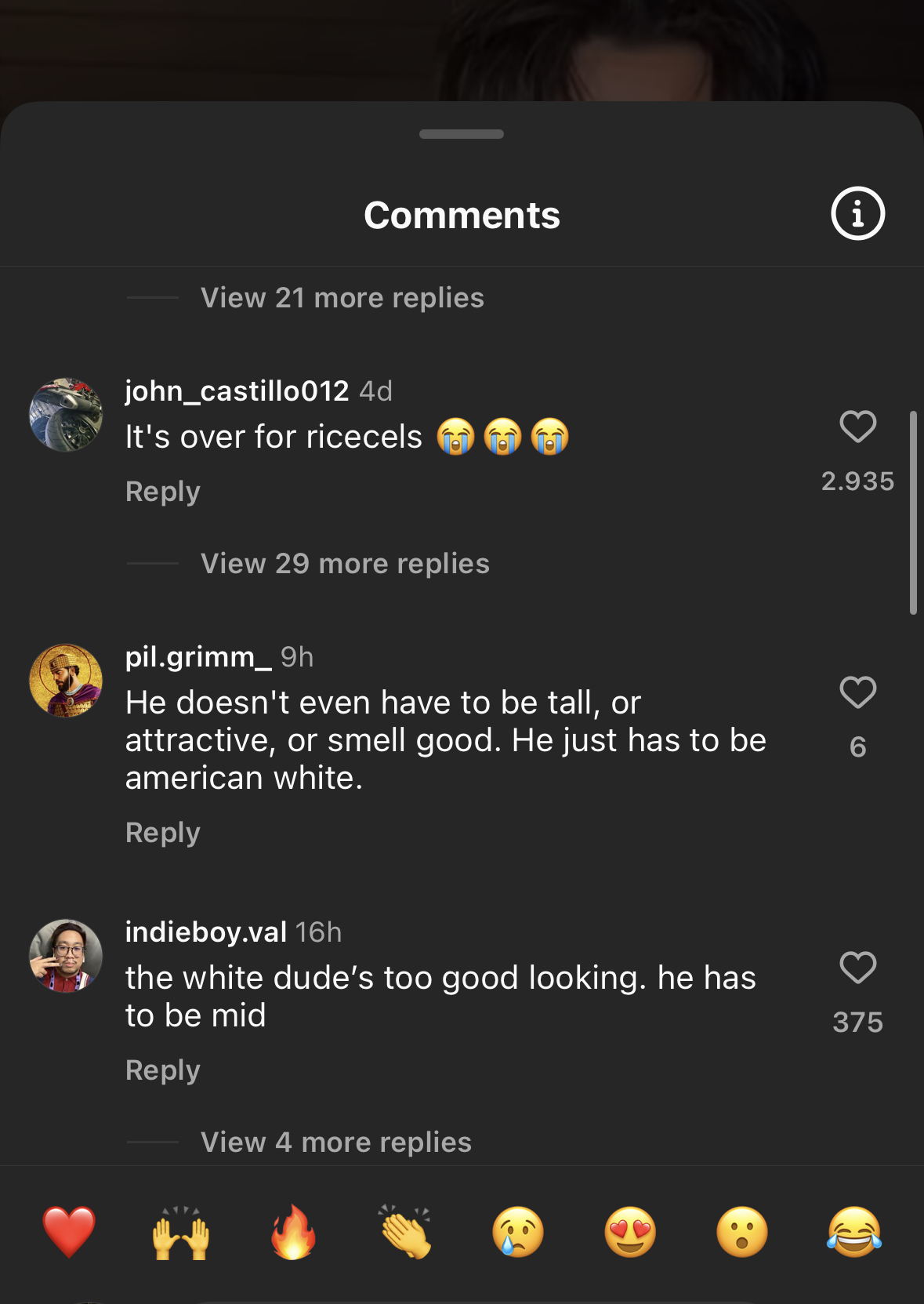Expand View 21 more replies
The height and width of the screenshot is (1304, 924).
coord(342,298)
